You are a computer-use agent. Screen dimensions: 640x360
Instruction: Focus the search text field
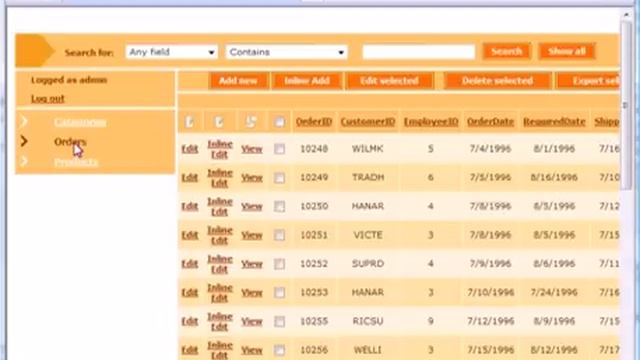[x=418, y=52]
